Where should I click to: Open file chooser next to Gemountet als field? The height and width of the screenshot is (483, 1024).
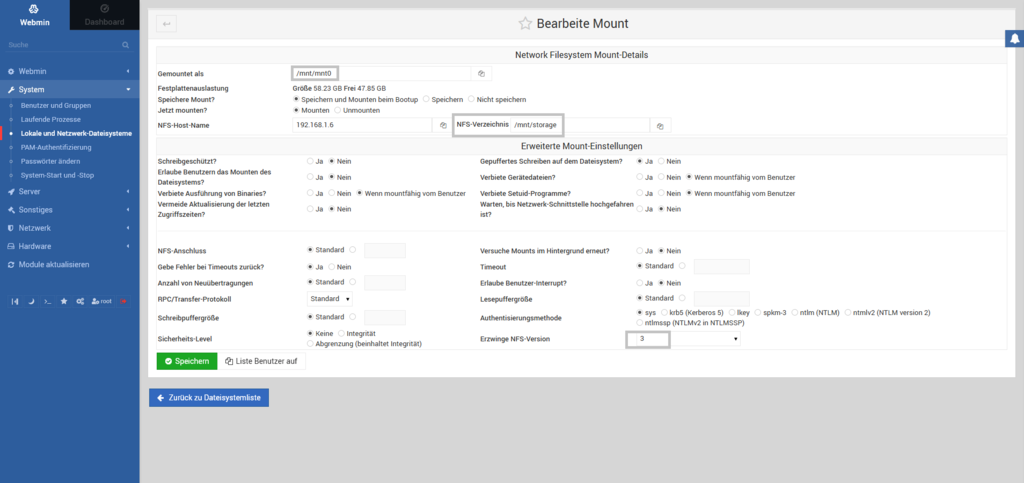(481, 73)
